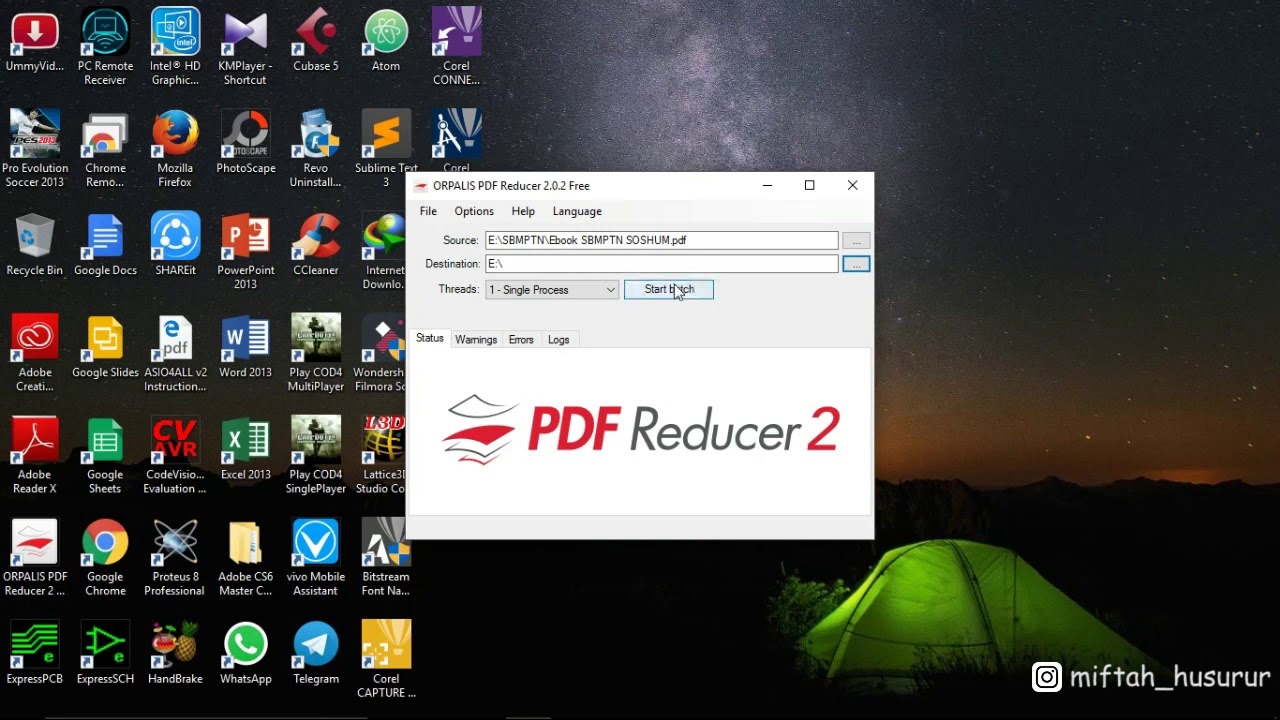Open WhatsApp desktop icon

coord(245,653)
